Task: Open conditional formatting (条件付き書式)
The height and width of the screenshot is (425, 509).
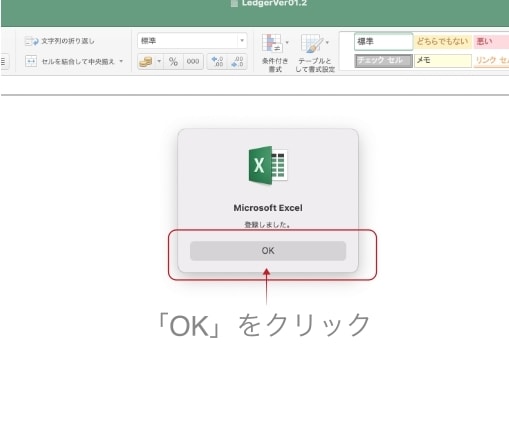Action: [x=275, y=53]
